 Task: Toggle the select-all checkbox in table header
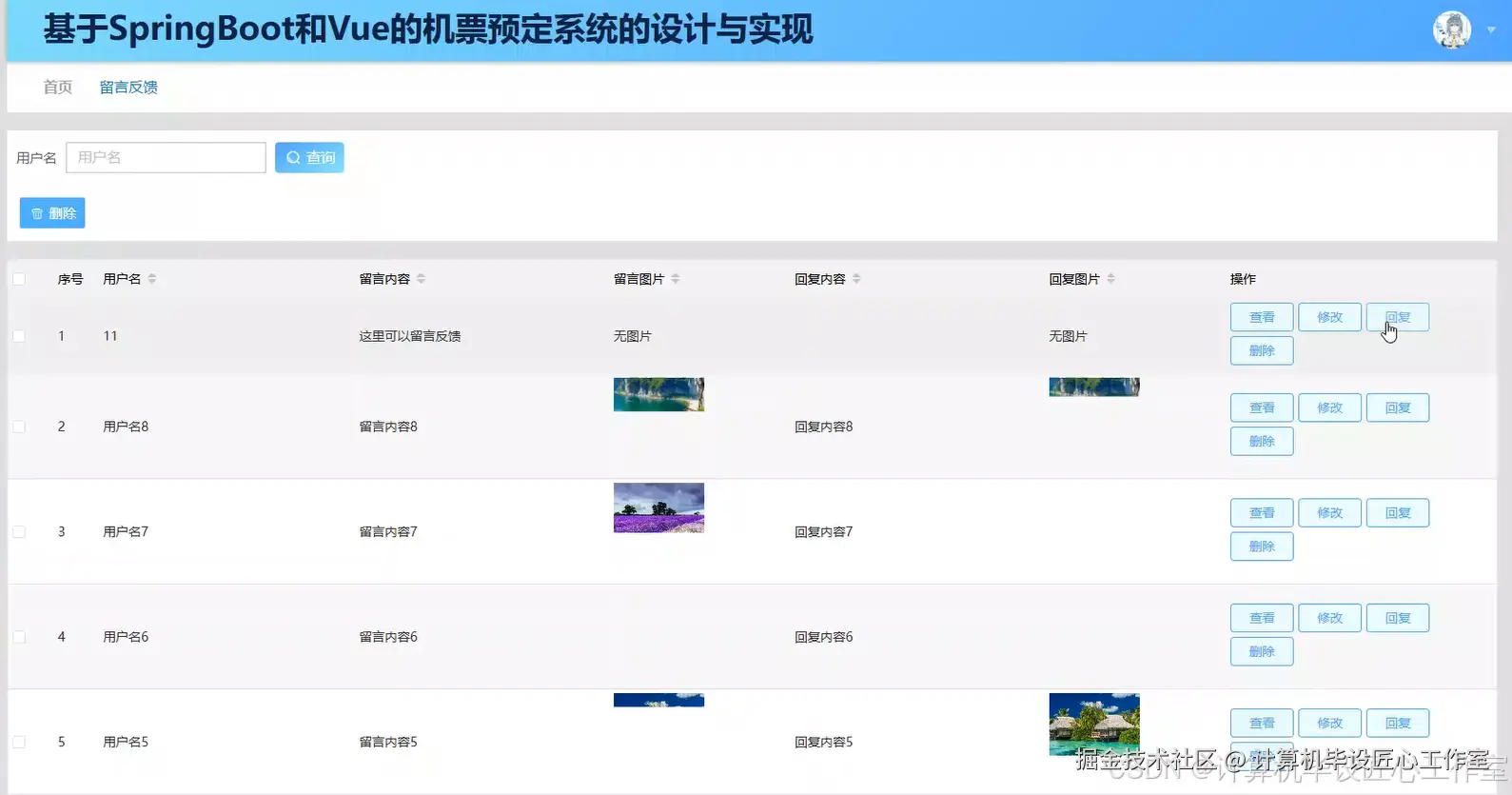[x=19, y=279]
